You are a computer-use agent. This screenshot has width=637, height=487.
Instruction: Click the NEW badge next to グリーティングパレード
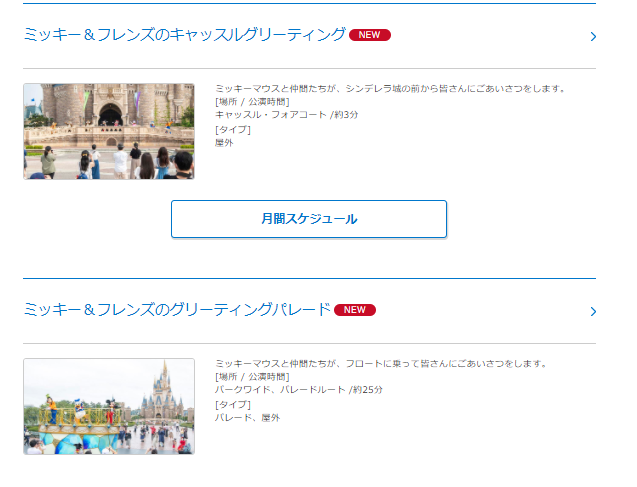click(x=355, y=310)
